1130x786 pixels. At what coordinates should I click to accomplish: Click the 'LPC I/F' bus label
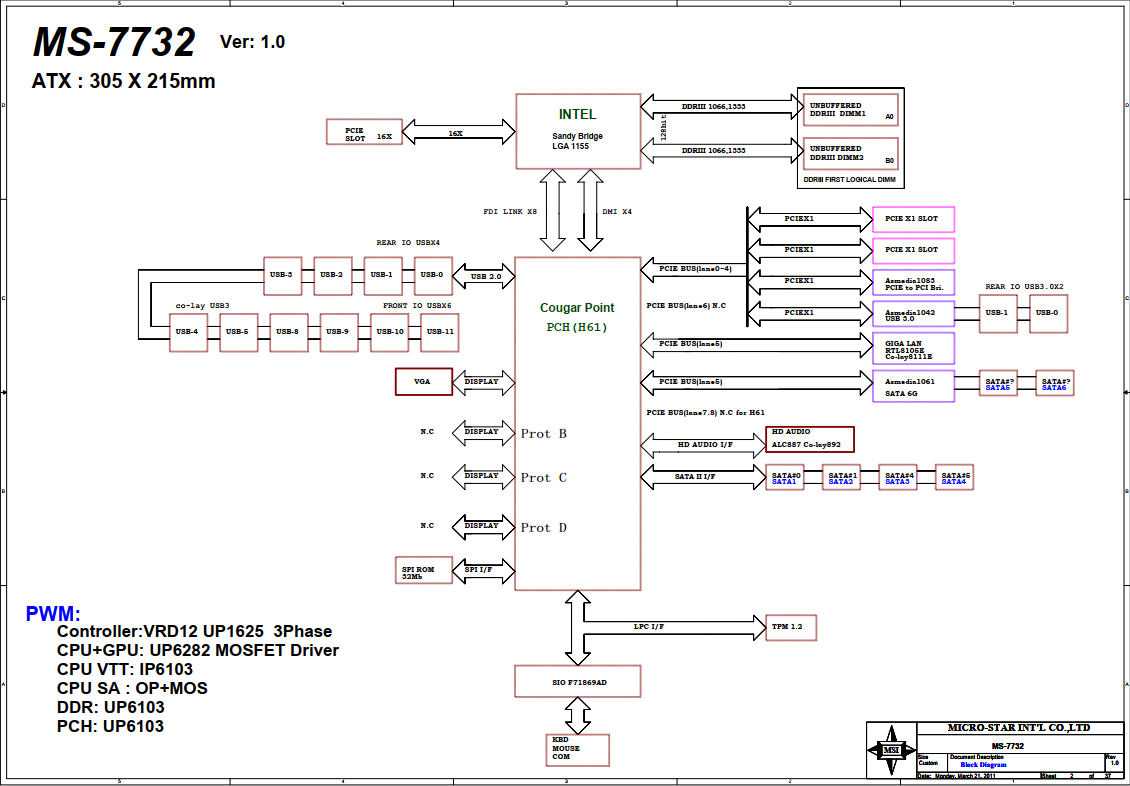648,627
